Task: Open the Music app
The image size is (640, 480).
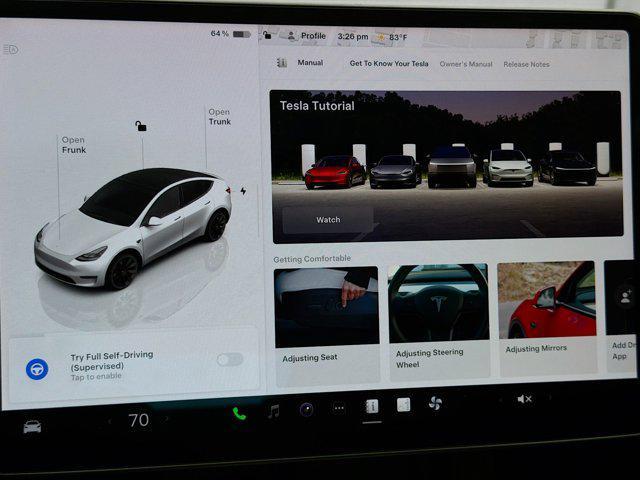Action: pos(274,411)
